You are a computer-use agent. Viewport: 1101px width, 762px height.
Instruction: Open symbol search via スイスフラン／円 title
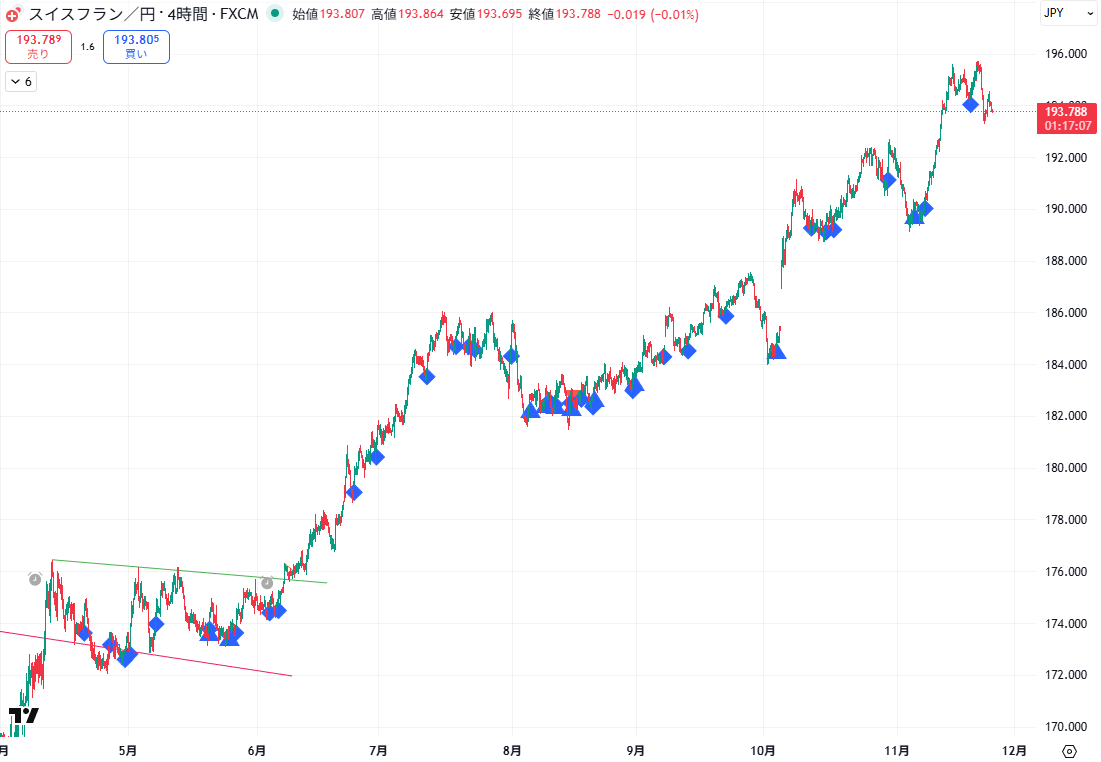point(90,15)
